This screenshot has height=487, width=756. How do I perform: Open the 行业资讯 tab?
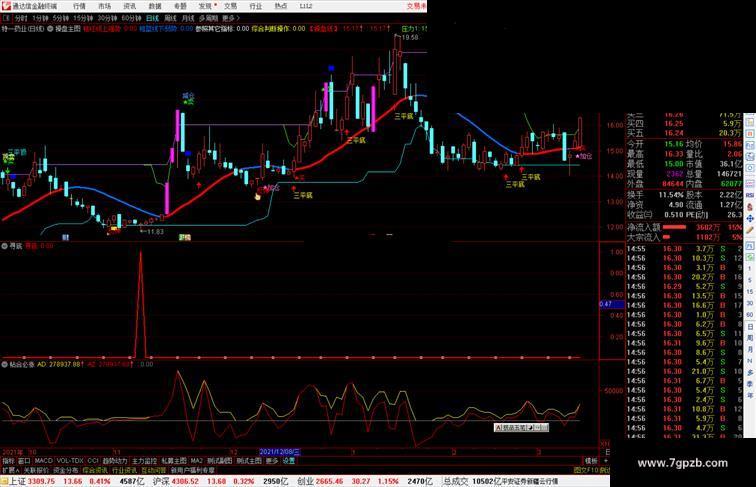[x=124, y=470]
